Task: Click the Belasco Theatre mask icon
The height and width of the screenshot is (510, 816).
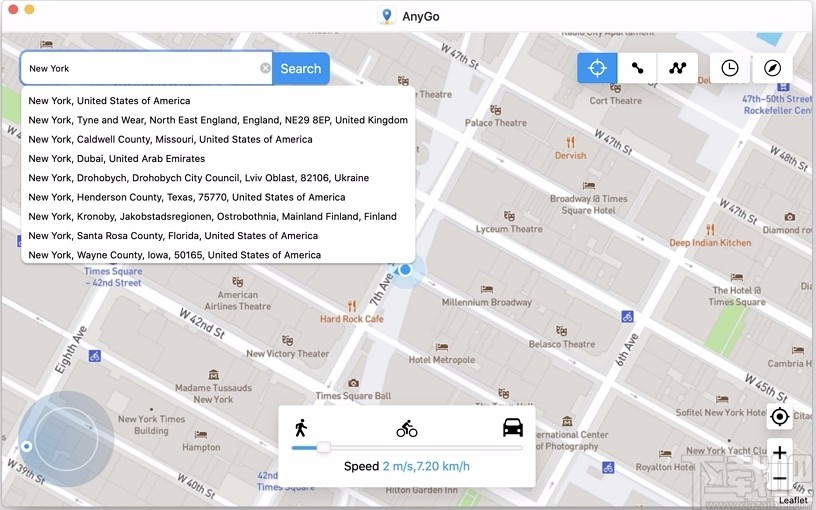Action: tap(562, 330)
